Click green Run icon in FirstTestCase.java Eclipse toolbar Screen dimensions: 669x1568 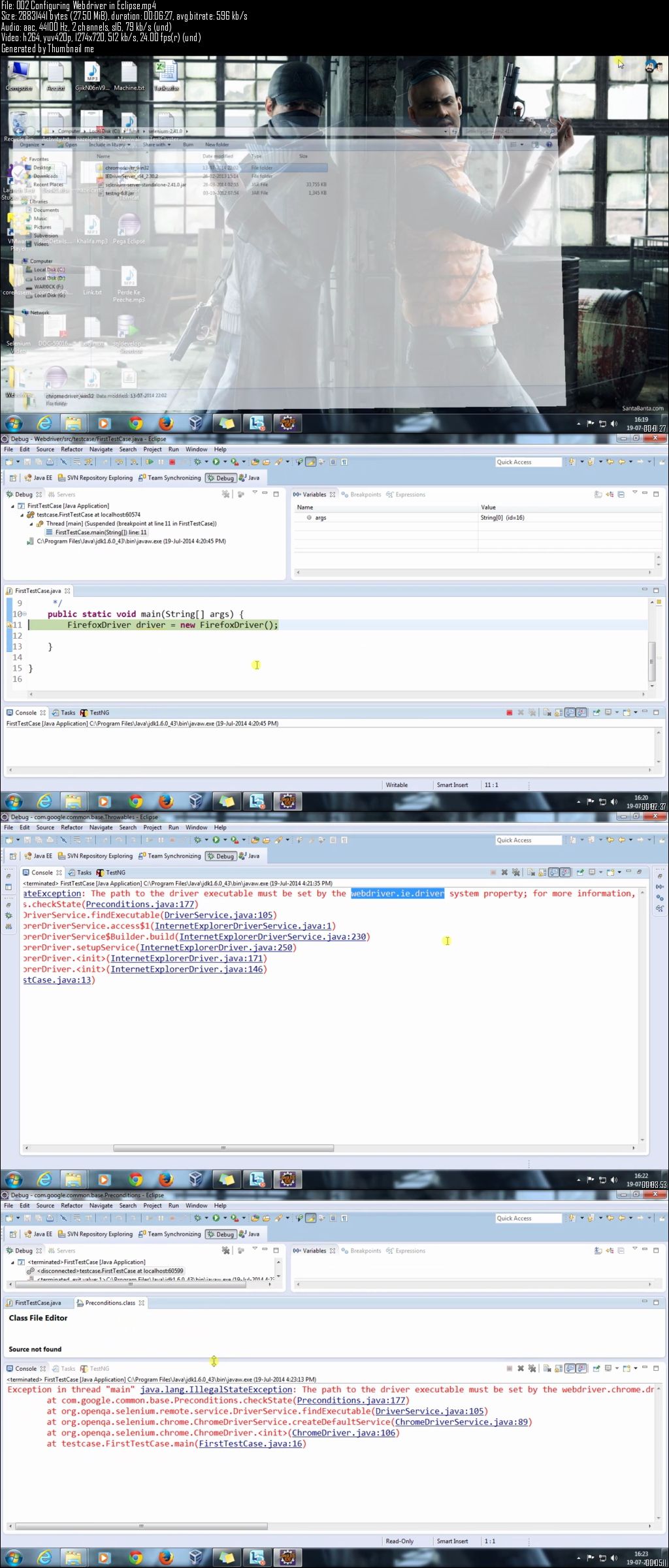click(216, 462)
